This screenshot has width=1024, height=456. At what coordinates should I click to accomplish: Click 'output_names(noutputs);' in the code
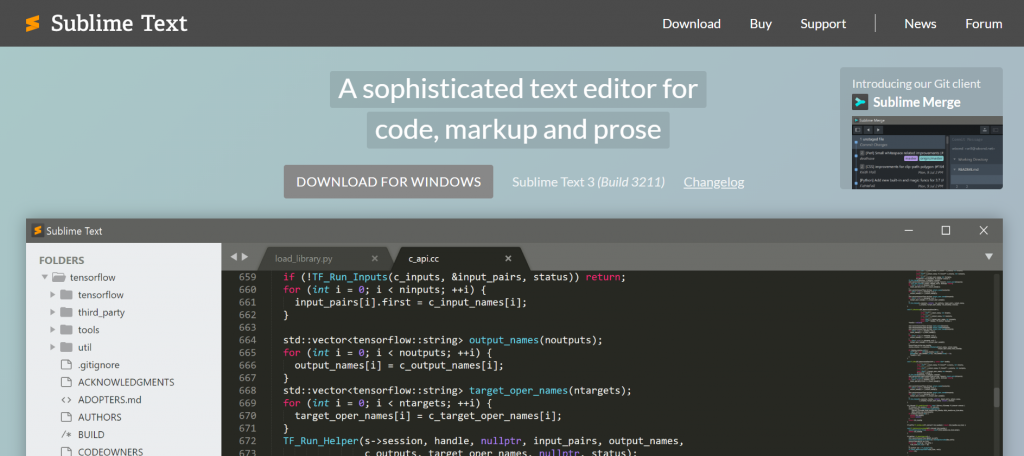pyautogui.click(x=536, y=340)
